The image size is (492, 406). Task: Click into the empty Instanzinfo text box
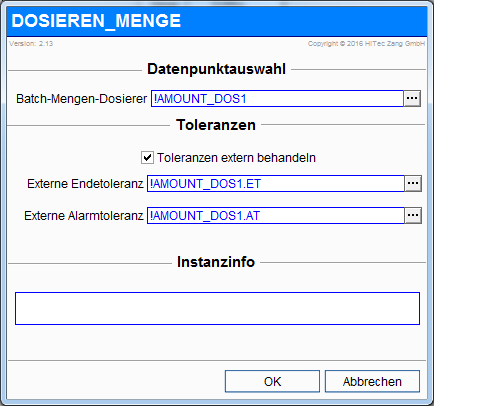(x=217, y=308)
